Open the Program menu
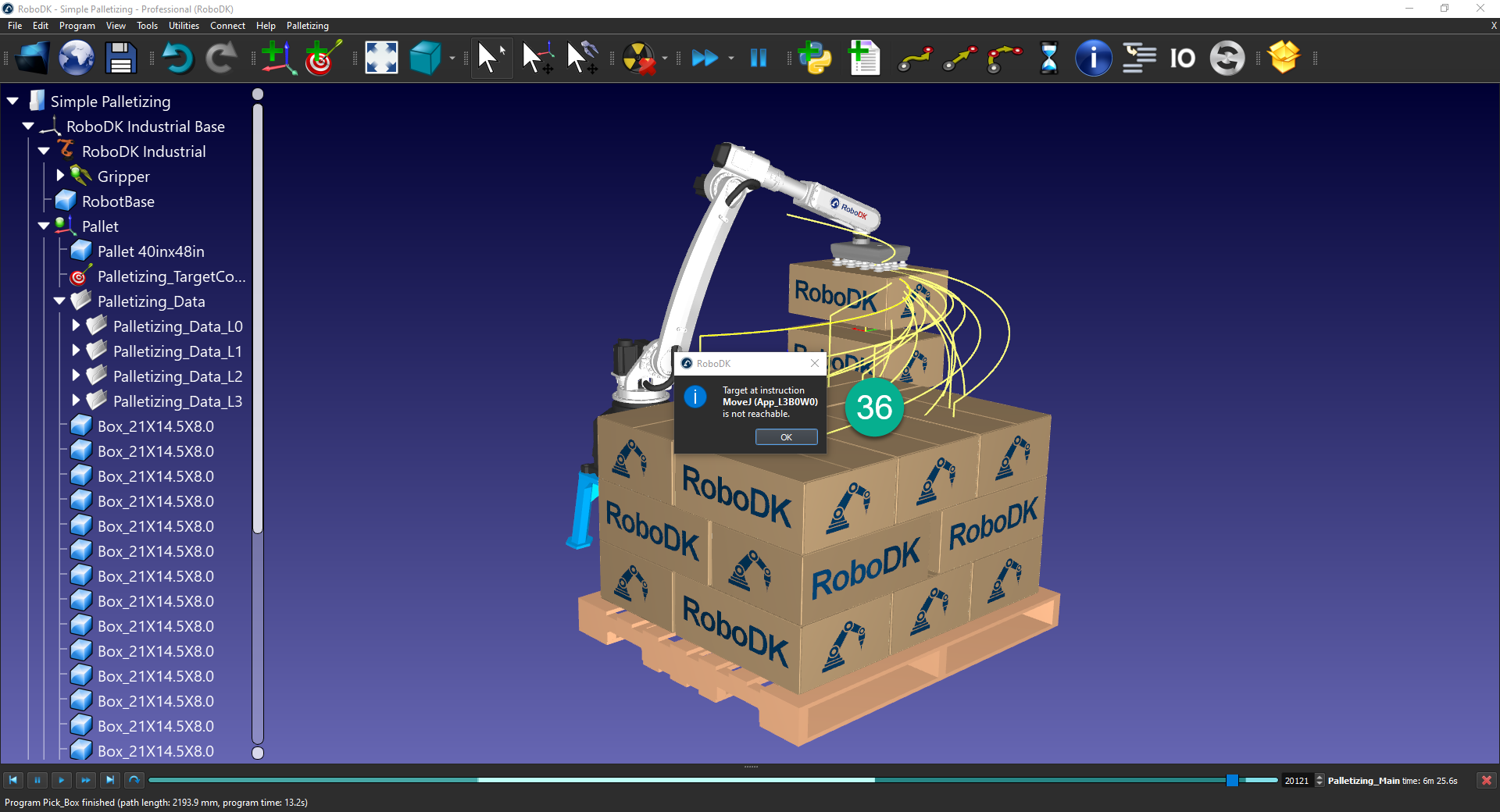The image size is (1500, 812). 77,26
